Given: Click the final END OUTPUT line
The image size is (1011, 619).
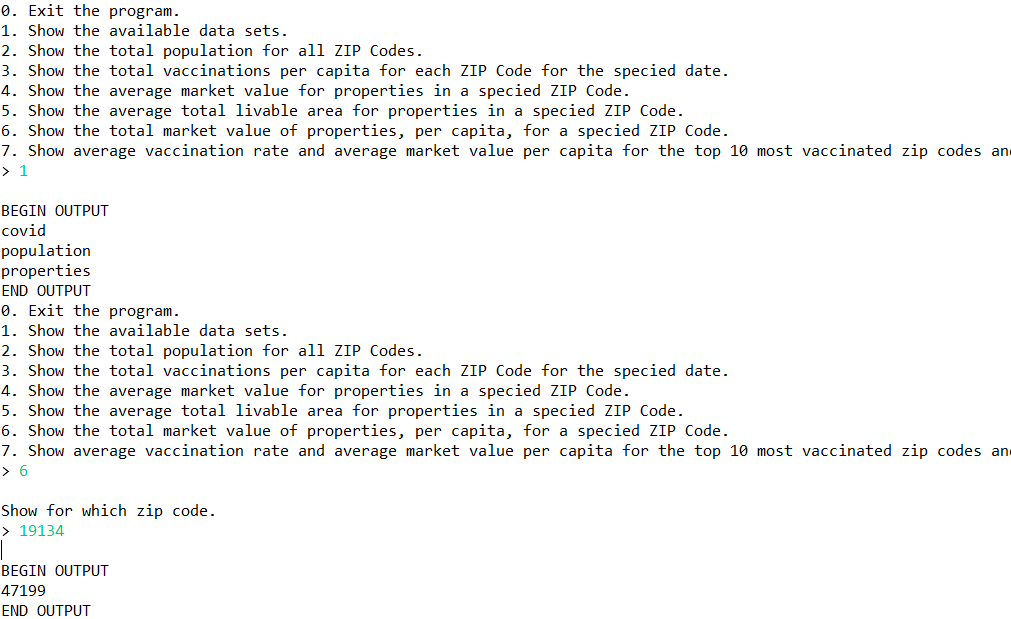Looking at the screenshot, I should [45, 611].
